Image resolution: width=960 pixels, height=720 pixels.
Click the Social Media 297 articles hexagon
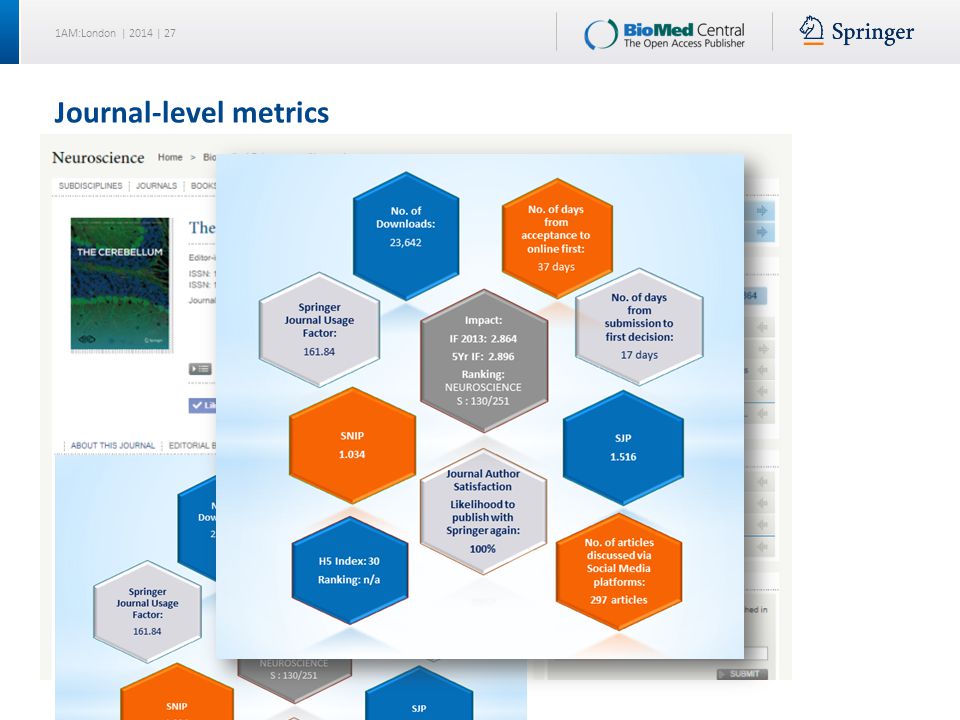click(618, 571)
